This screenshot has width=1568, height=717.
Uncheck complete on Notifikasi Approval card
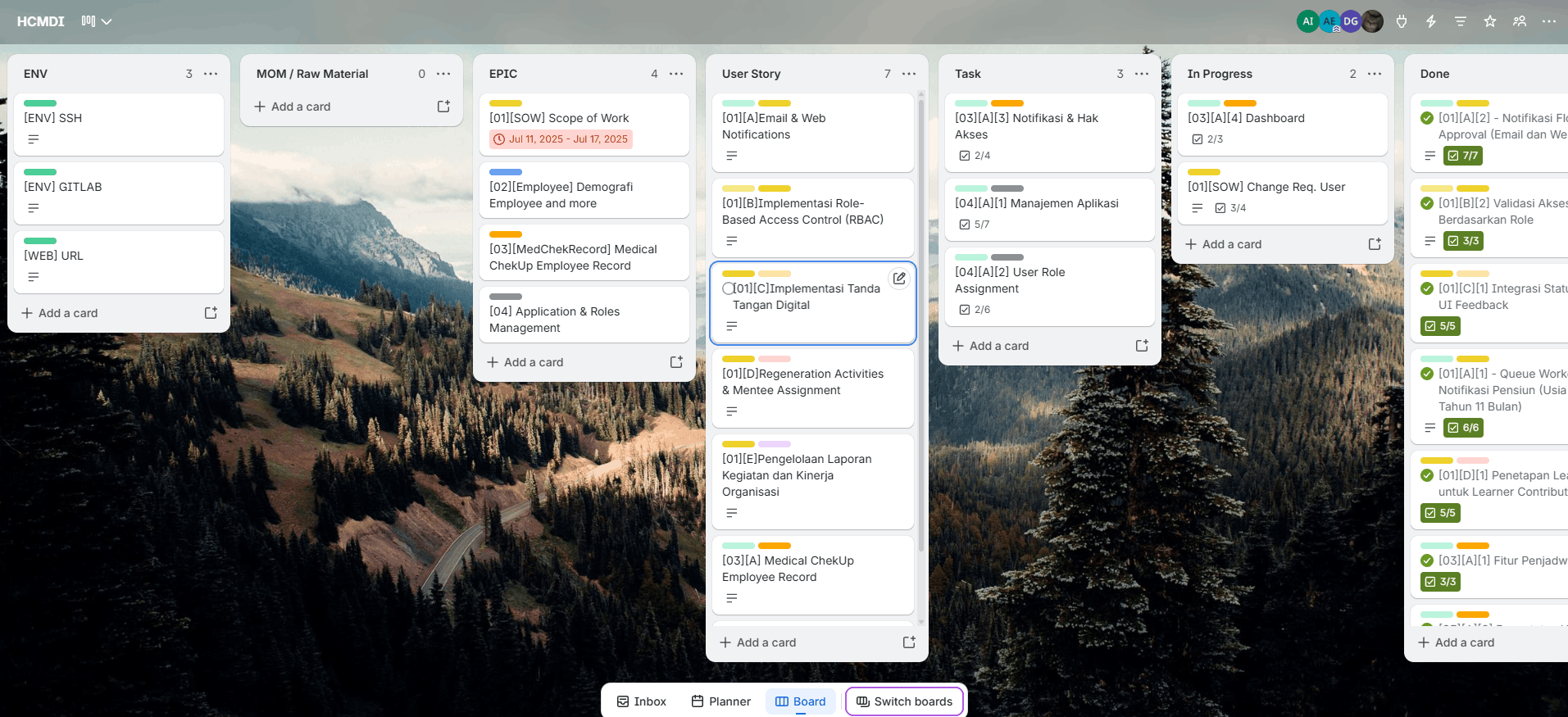(x=1427, y=118)
